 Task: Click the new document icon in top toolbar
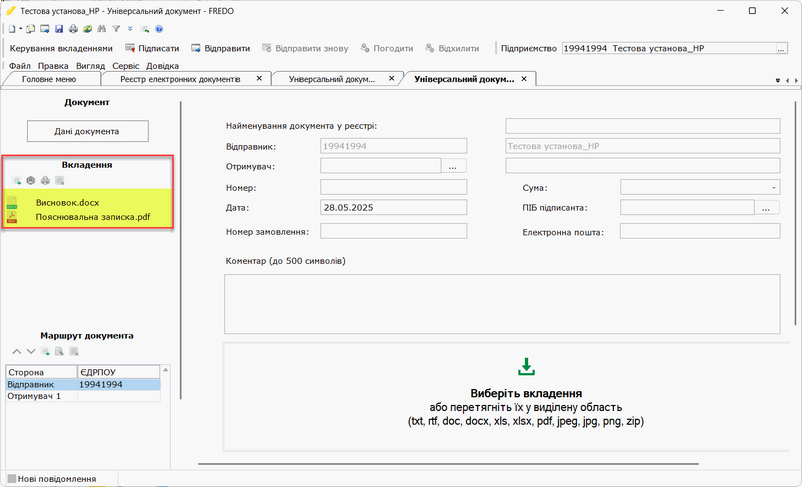click(12, 29)
